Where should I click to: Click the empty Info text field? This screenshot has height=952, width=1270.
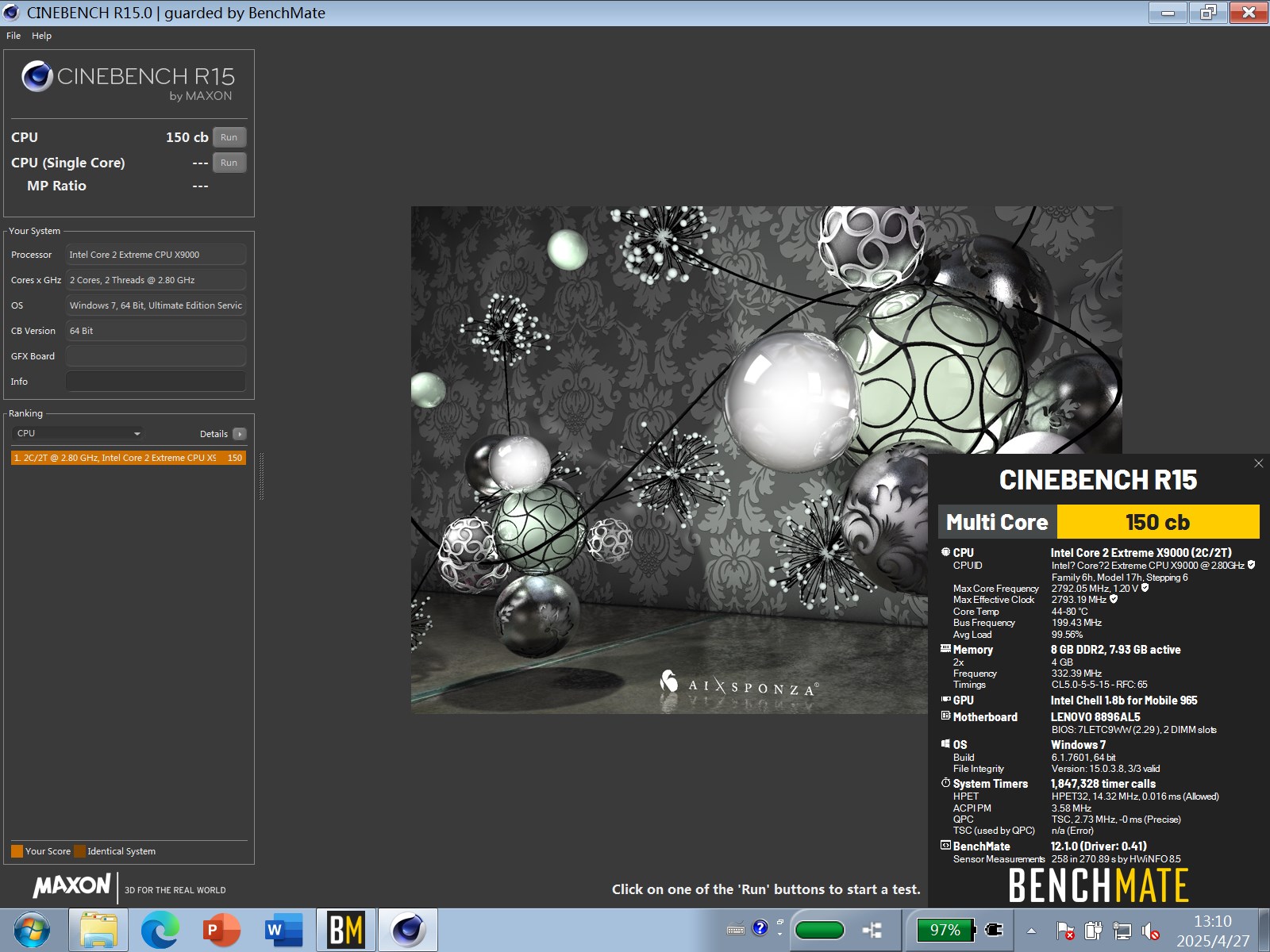click(x=156, y=382)
